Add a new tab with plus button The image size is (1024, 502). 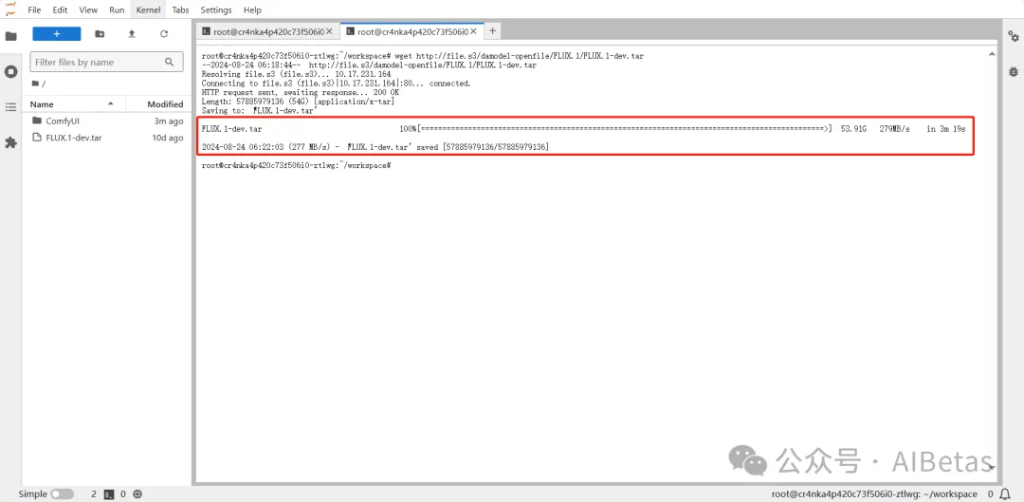492,32
